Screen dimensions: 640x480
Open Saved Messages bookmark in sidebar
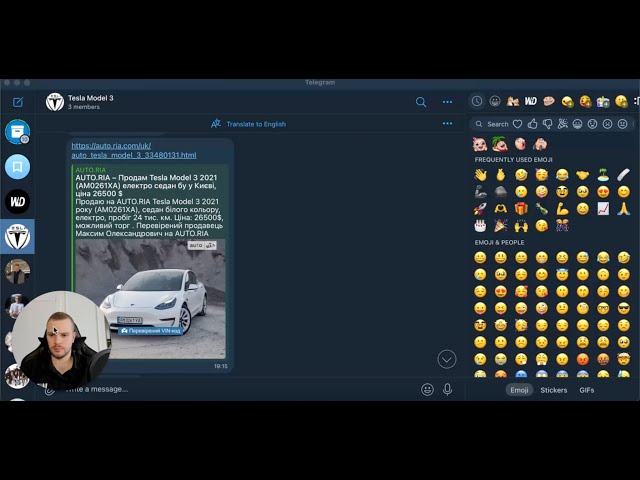[18, 167]
